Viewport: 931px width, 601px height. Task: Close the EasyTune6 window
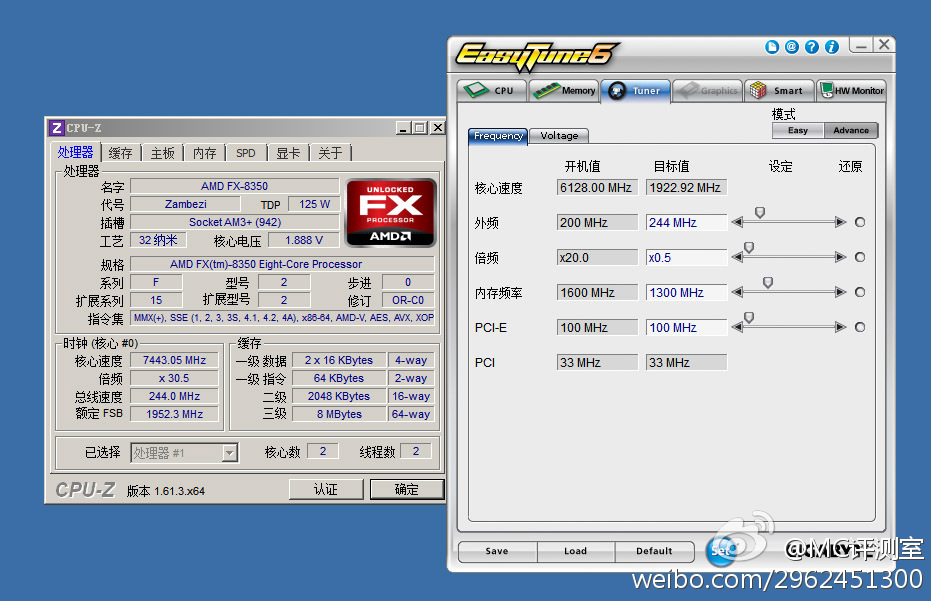(x=884, y=45)
